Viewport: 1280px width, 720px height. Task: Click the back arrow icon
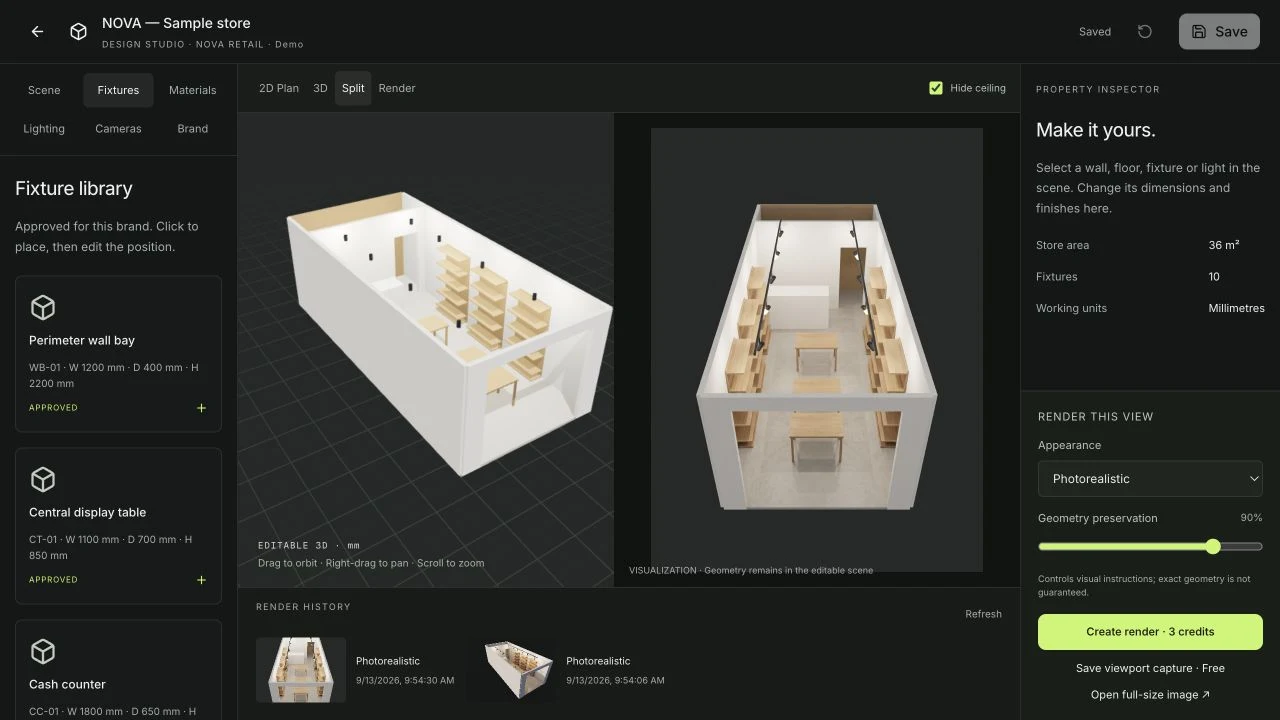(x=37, y=32)
